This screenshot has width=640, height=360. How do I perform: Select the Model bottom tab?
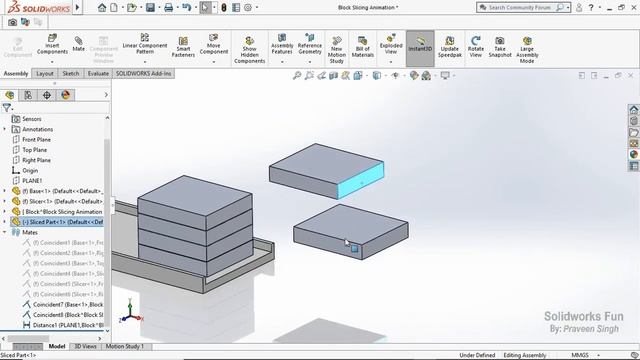pyautogui.click(x=57, y=346)
